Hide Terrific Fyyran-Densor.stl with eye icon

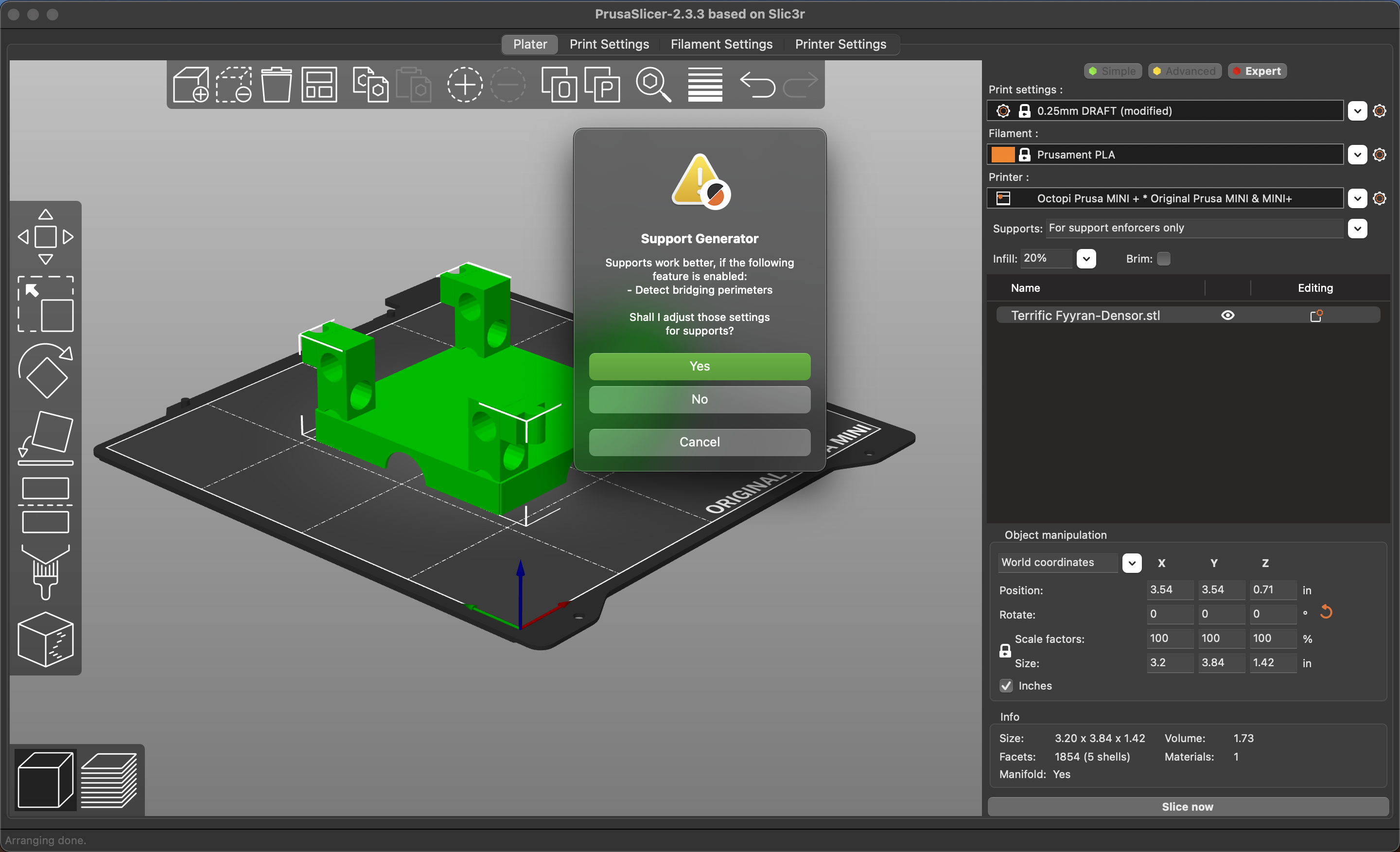tap(1227, 316)
